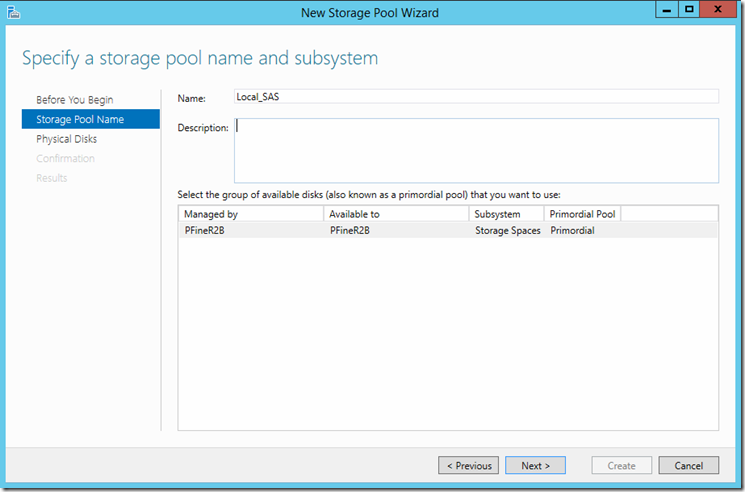This screenshot has height=492, width=745.
Task: Open the Physical Disks step
Action: 66,139
